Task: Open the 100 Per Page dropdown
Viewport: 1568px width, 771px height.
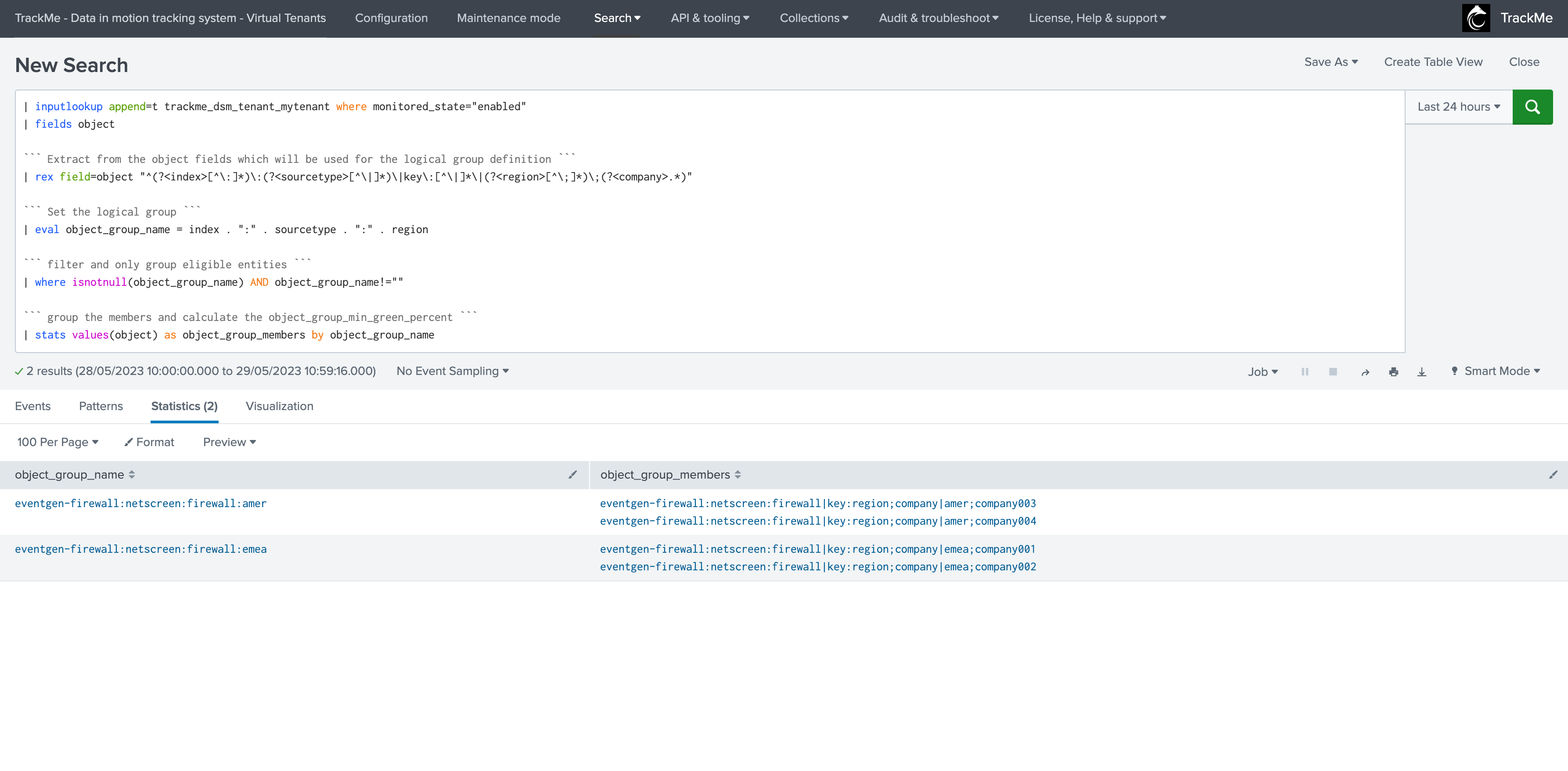Action: pyautogui.click(x=58, y=442)
